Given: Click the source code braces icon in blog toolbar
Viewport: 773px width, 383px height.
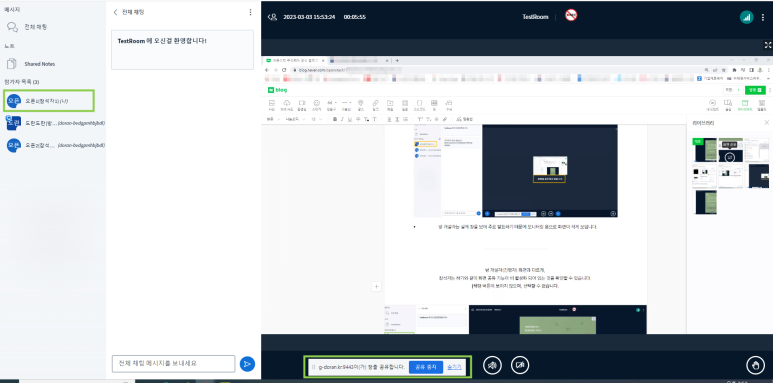Looking at the screenshot, I should tap(420, 104).
